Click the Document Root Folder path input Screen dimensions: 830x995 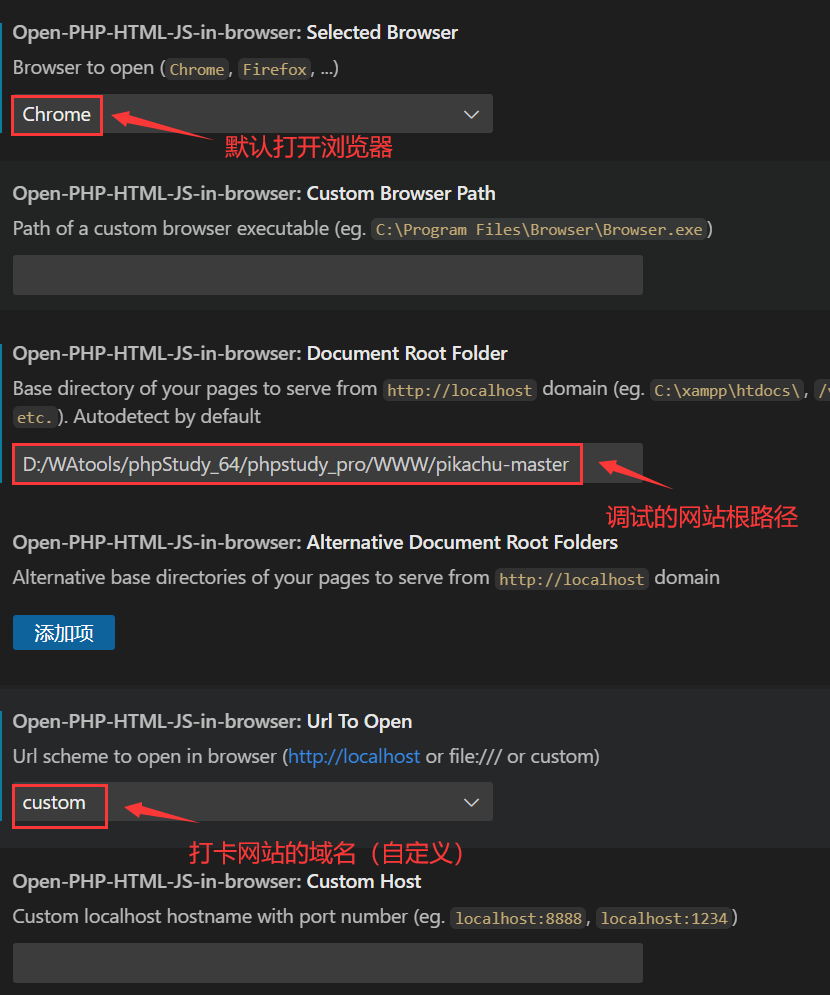click(x=327, y=464)
